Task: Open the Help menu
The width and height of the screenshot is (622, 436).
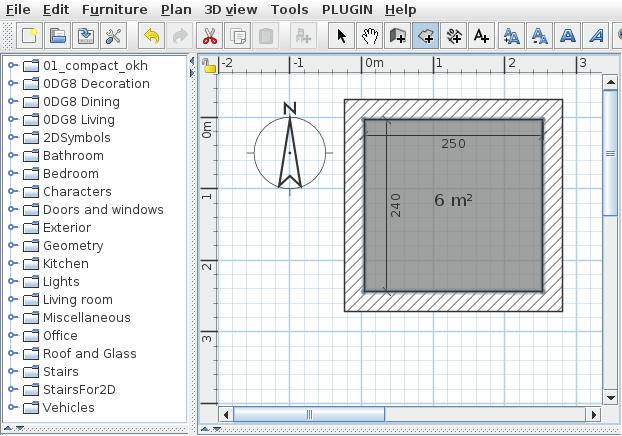Action: tap(401, 10)
